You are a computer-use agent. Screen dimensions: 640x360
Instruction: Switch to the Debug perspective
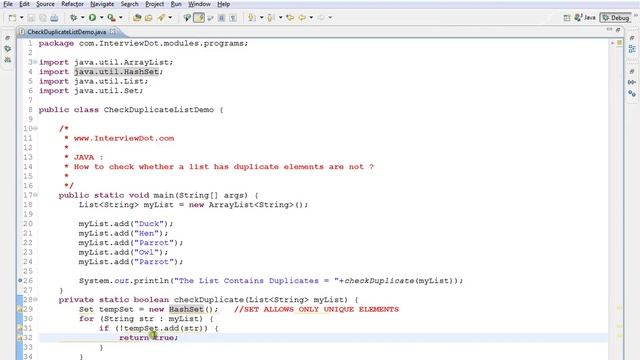pyautogui.click(x=616, y=18)
